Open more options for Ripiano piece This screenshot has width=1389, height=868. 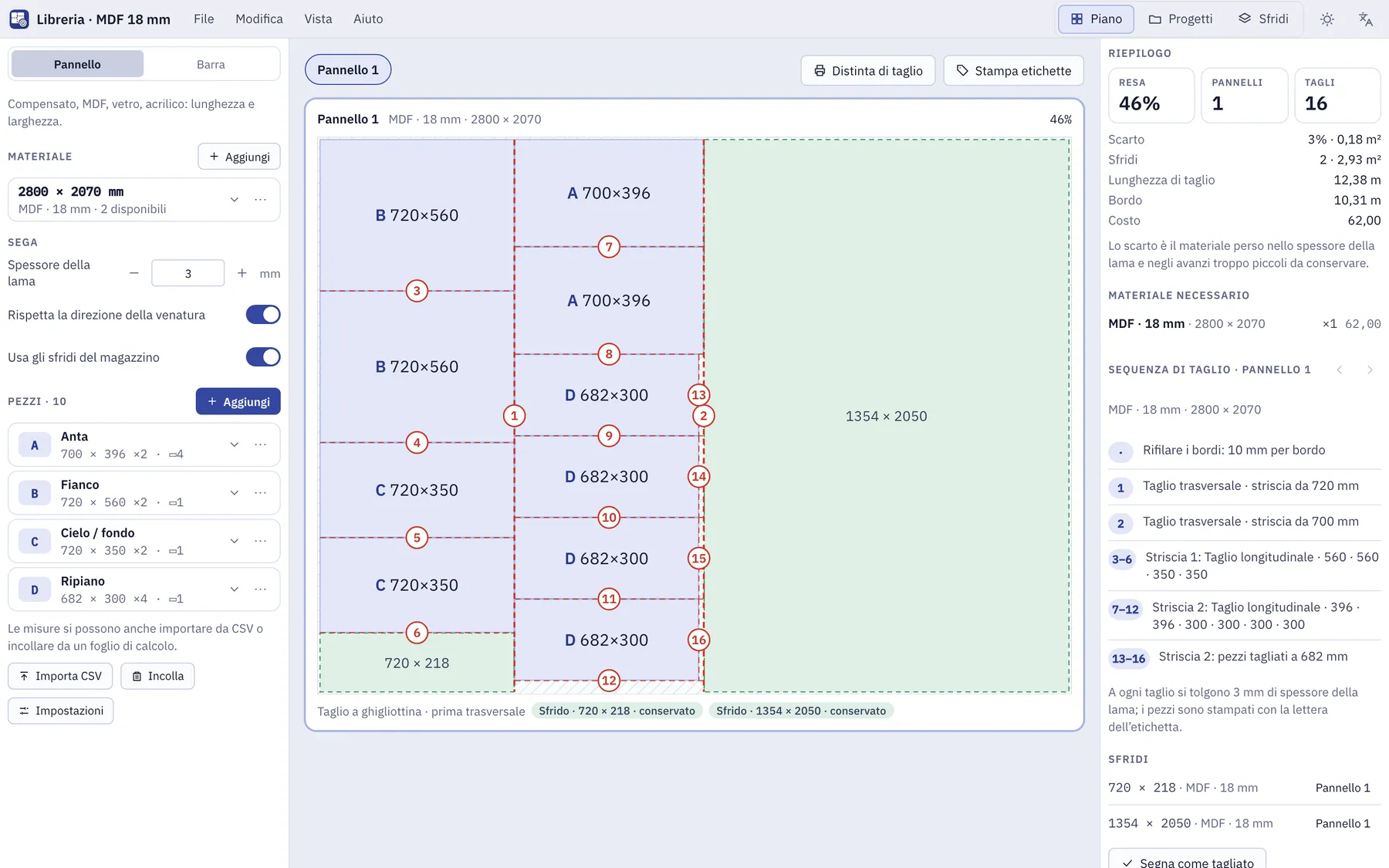coord(261,589)
